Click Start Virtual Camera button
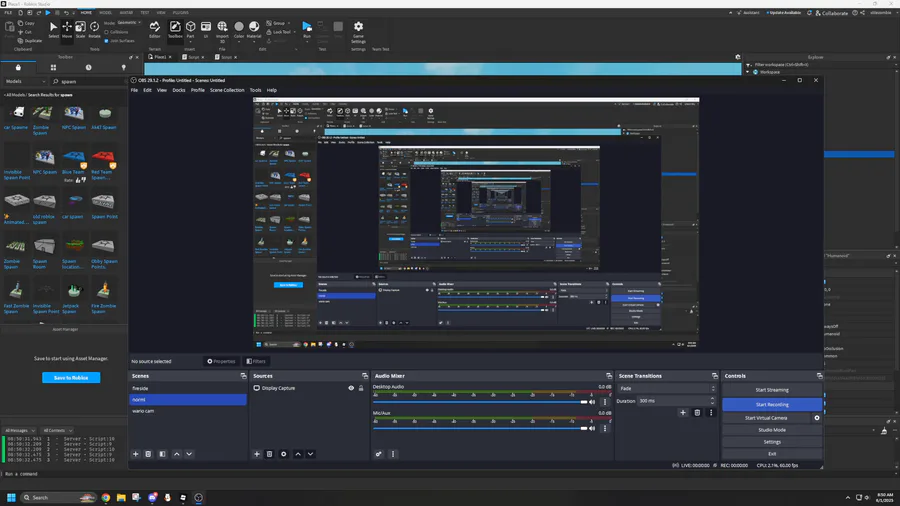This screenshot has height=506, width=900. [766, 418]
